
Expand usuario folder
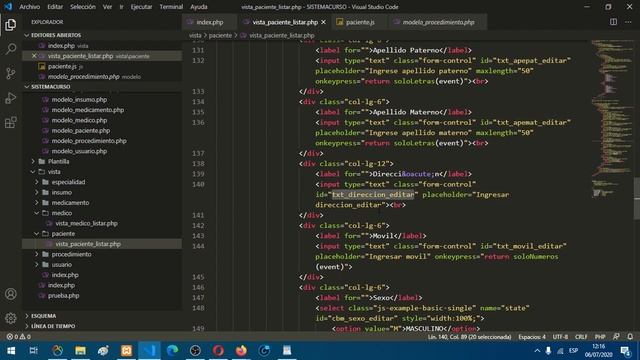pos(37,264)
